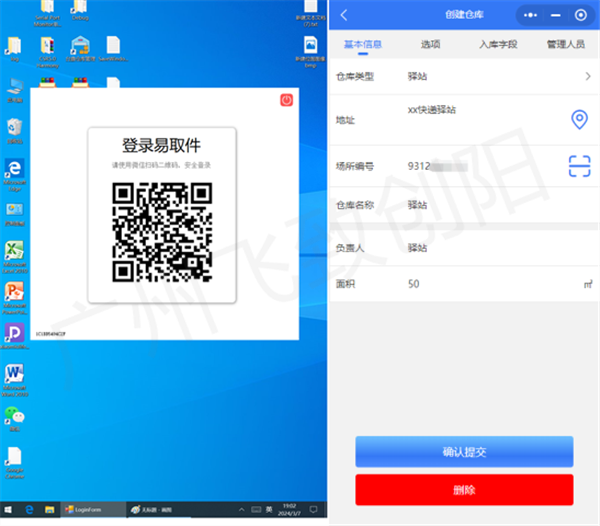
Task: Open the Microsoft Word 2010 desktop shortcut
Action: pos(15,380)
